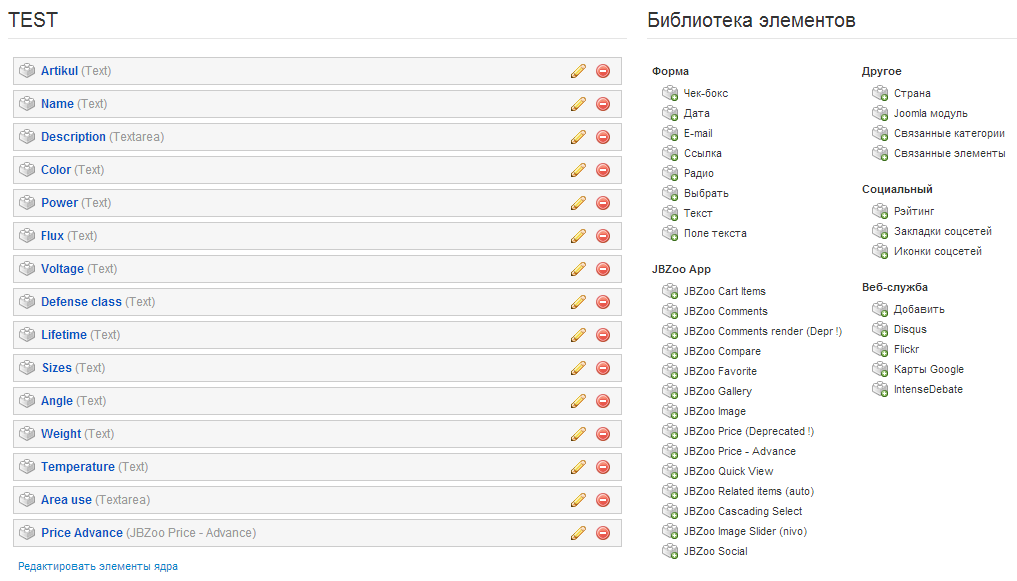
Task: Click the add icon beside JBZoo Gallery
Action: [x=670, y=391]
